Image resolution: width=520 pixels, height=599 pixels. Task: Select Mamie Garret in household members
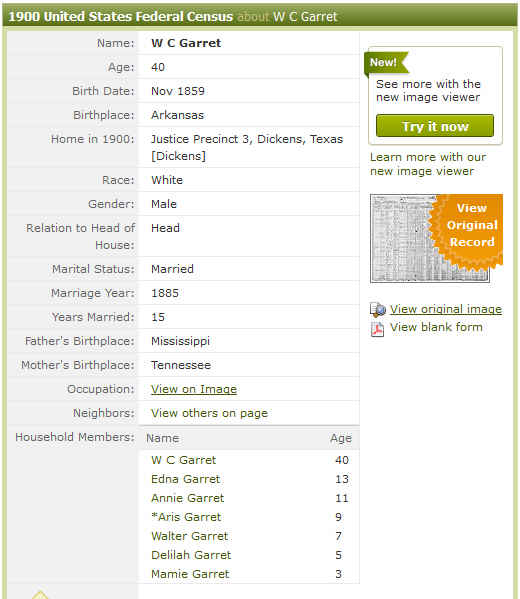point(190,574)
